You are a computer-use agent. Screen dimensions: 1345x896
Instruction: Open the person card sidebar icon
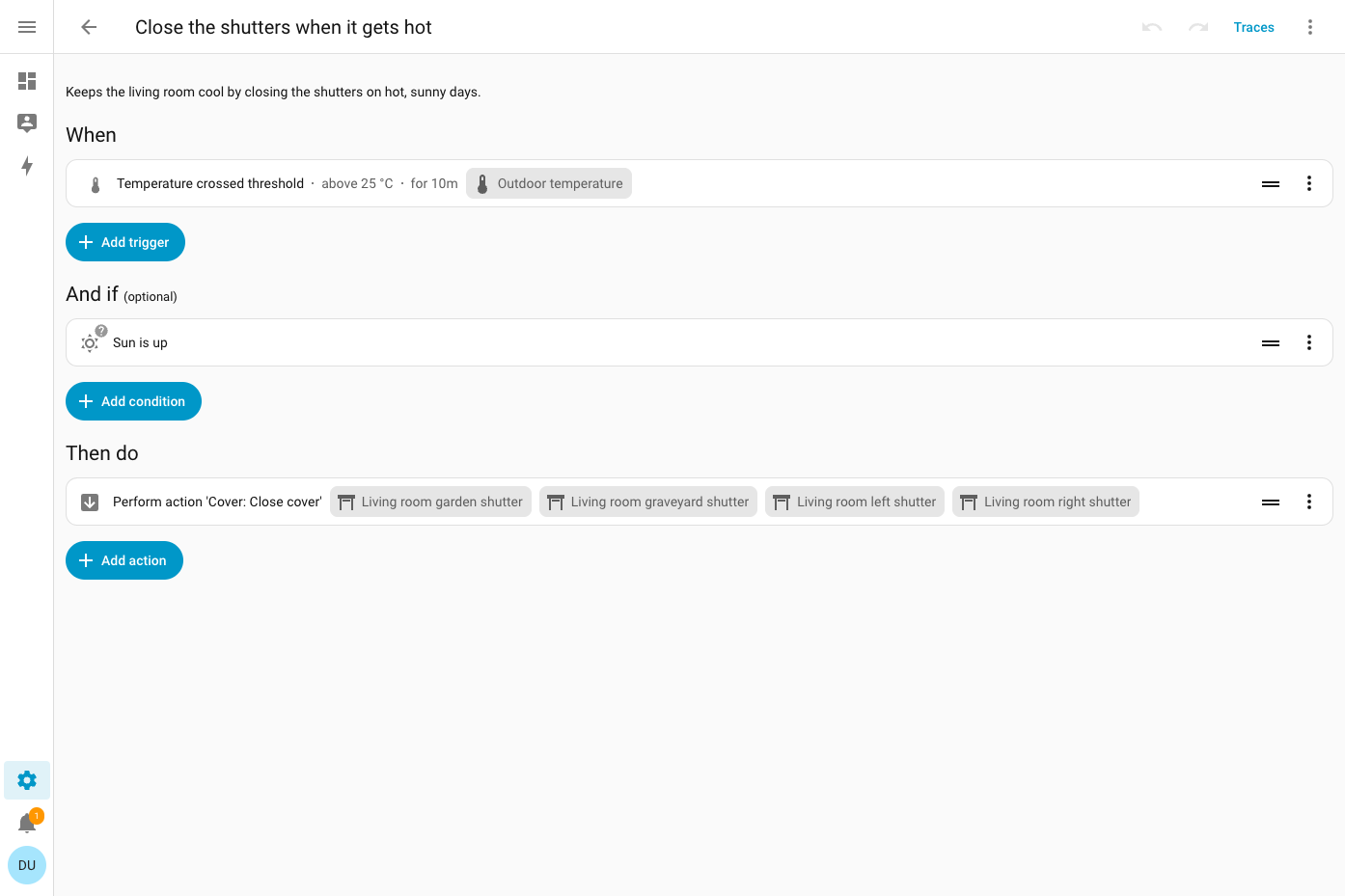(x=27, y=122)
